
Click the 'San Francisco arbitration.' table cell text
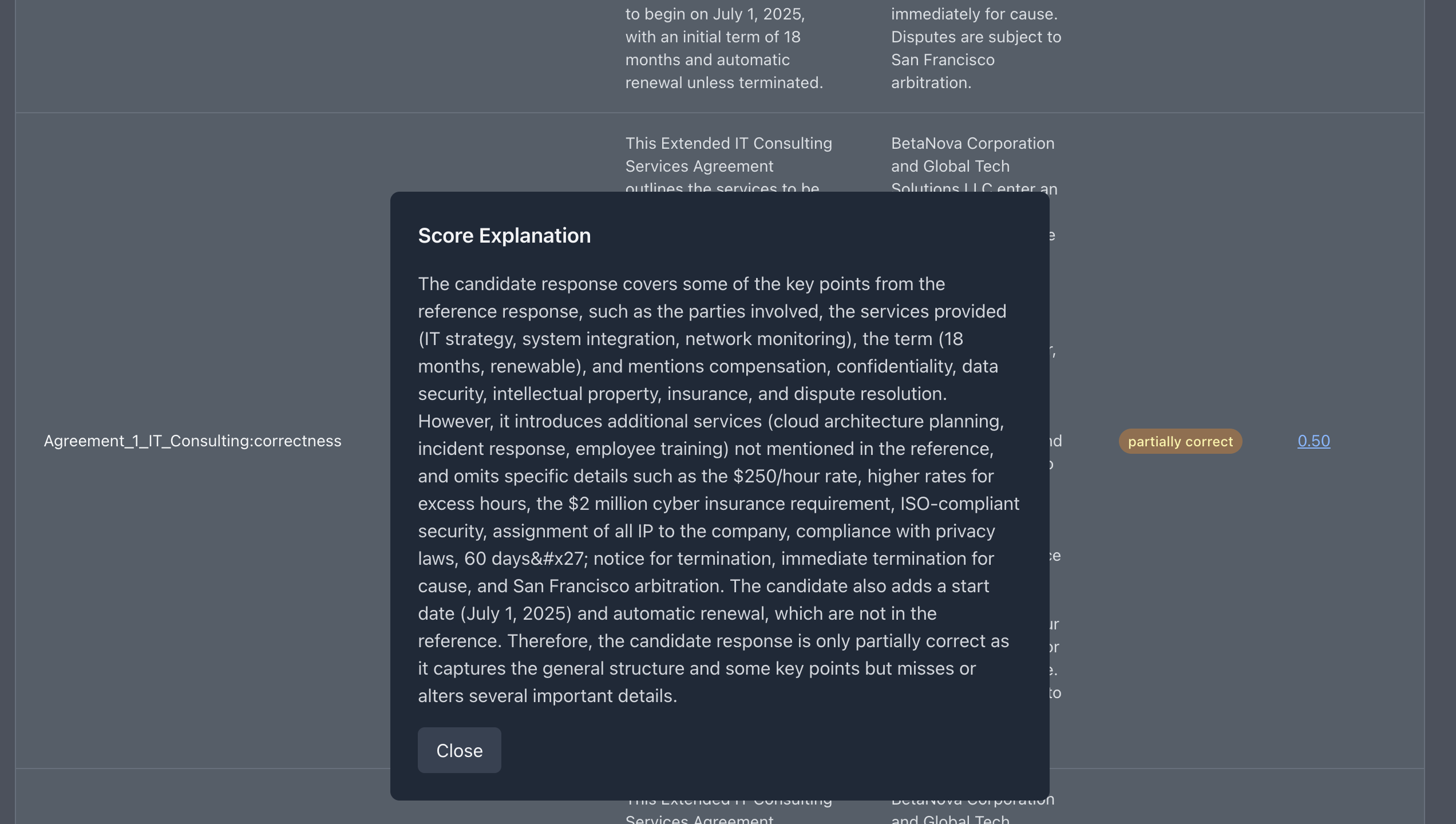click(943, 71)
